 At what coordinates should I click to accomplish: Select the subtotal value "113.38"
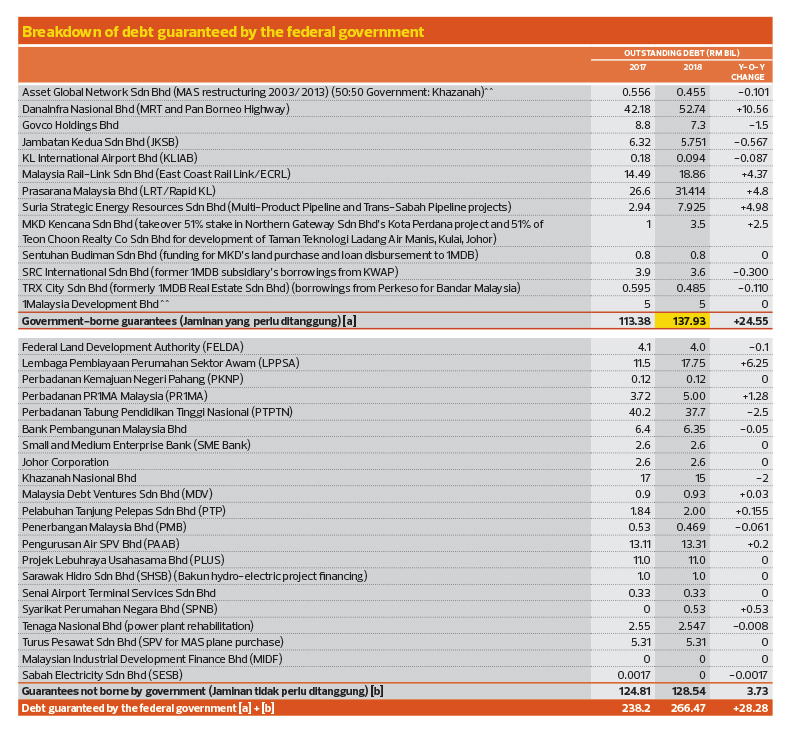(x=635, y=321)
